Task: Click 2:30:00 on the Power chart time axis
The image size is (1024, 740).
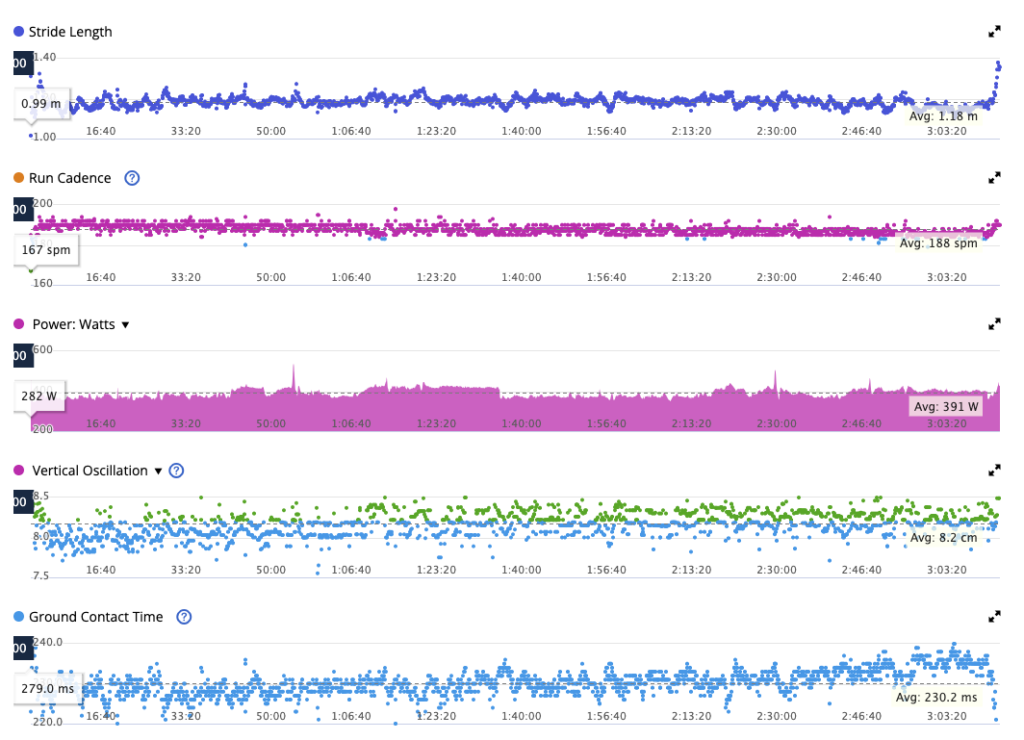Action: [776, 424]
